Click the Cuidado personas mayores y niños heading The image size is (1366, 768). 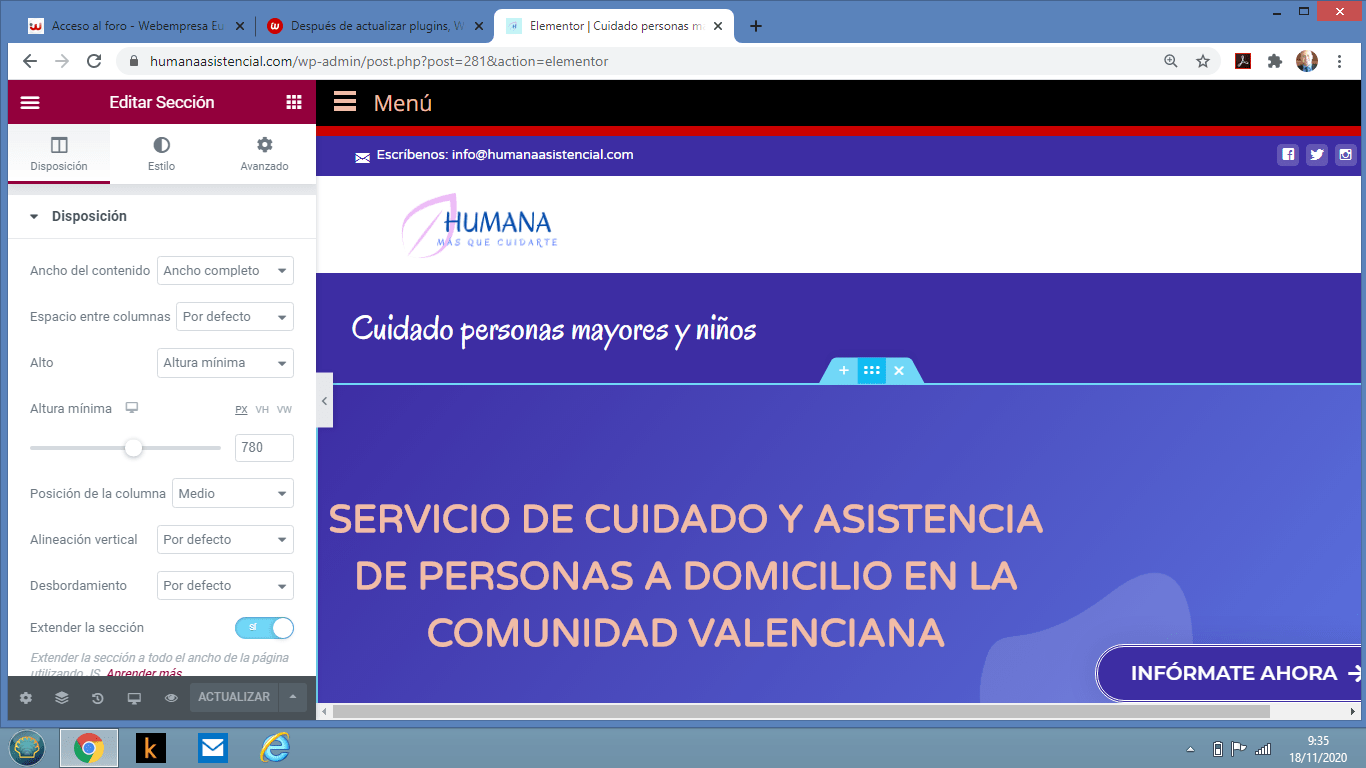click(554, 329)
